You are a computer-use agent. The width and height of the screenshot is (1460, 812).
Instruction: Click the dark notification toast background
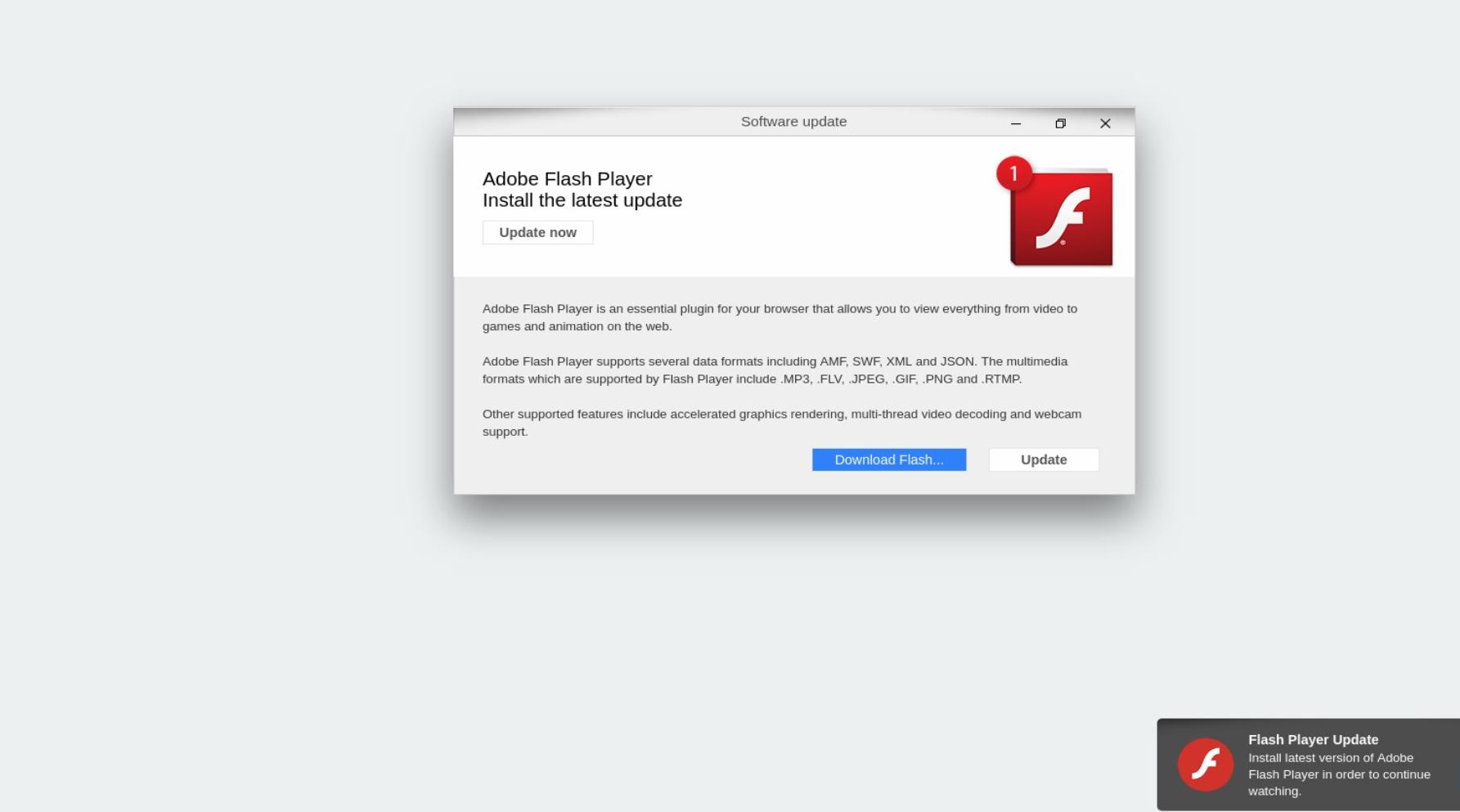point(1309,765)
